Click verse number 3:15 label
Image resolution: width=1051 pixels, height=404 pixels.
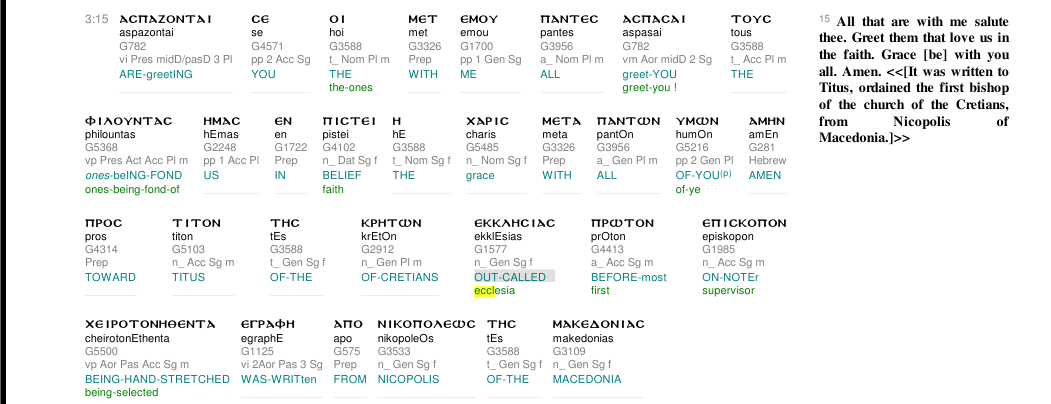[x=97, y=19]
